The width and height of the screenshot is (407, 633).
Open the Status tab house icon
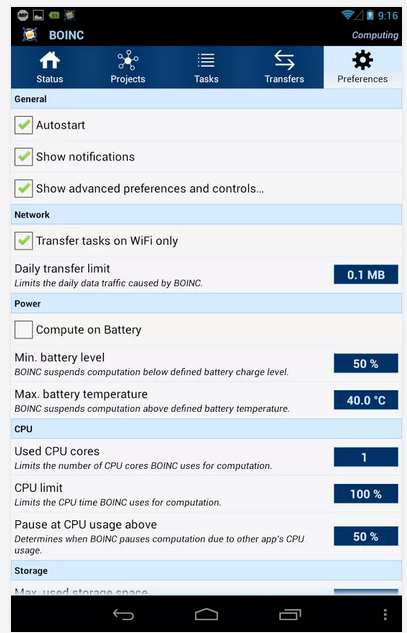pyautogui.click(x=49, y=61)
